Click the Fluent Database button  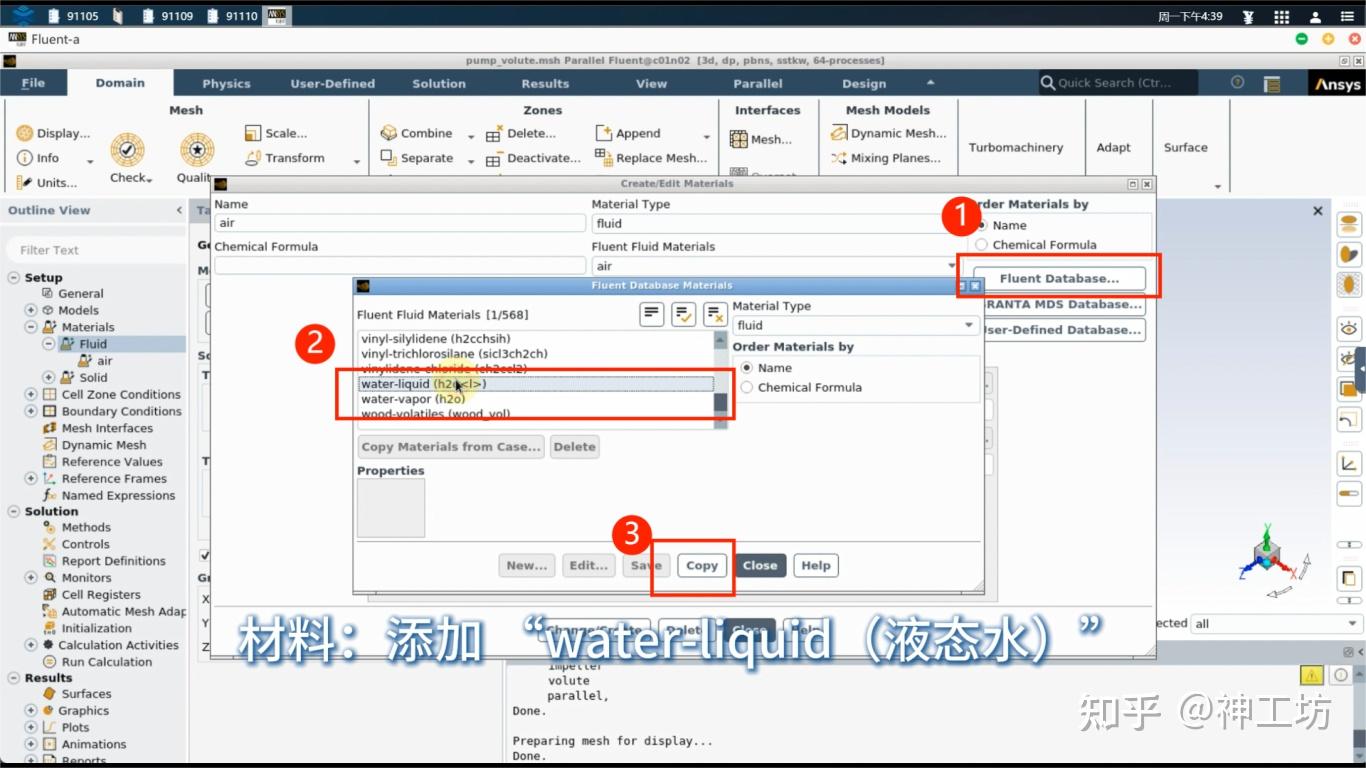(1059, 278)
